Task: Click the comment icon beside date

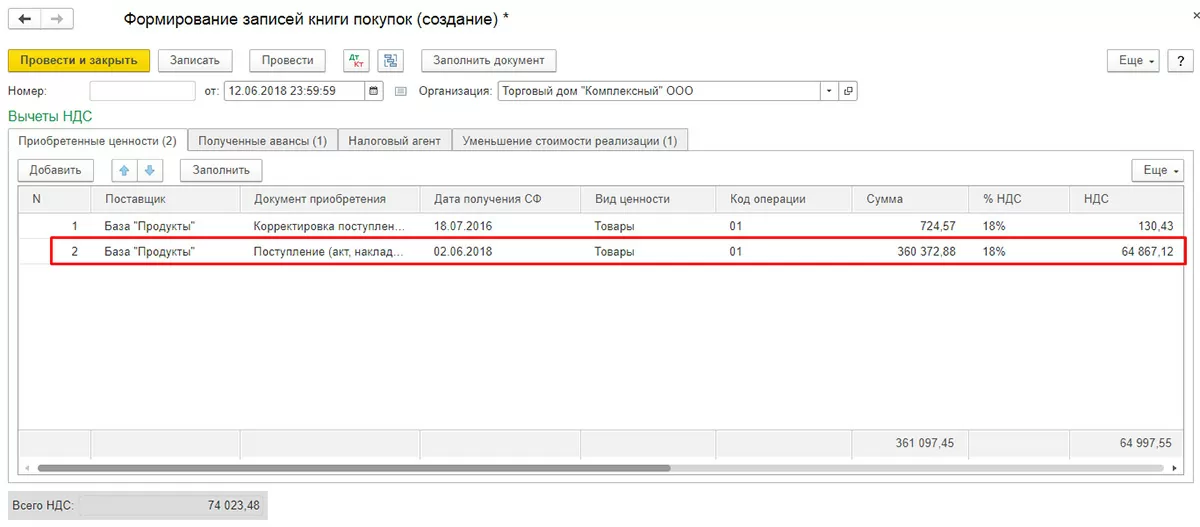Action: point(401,91)
